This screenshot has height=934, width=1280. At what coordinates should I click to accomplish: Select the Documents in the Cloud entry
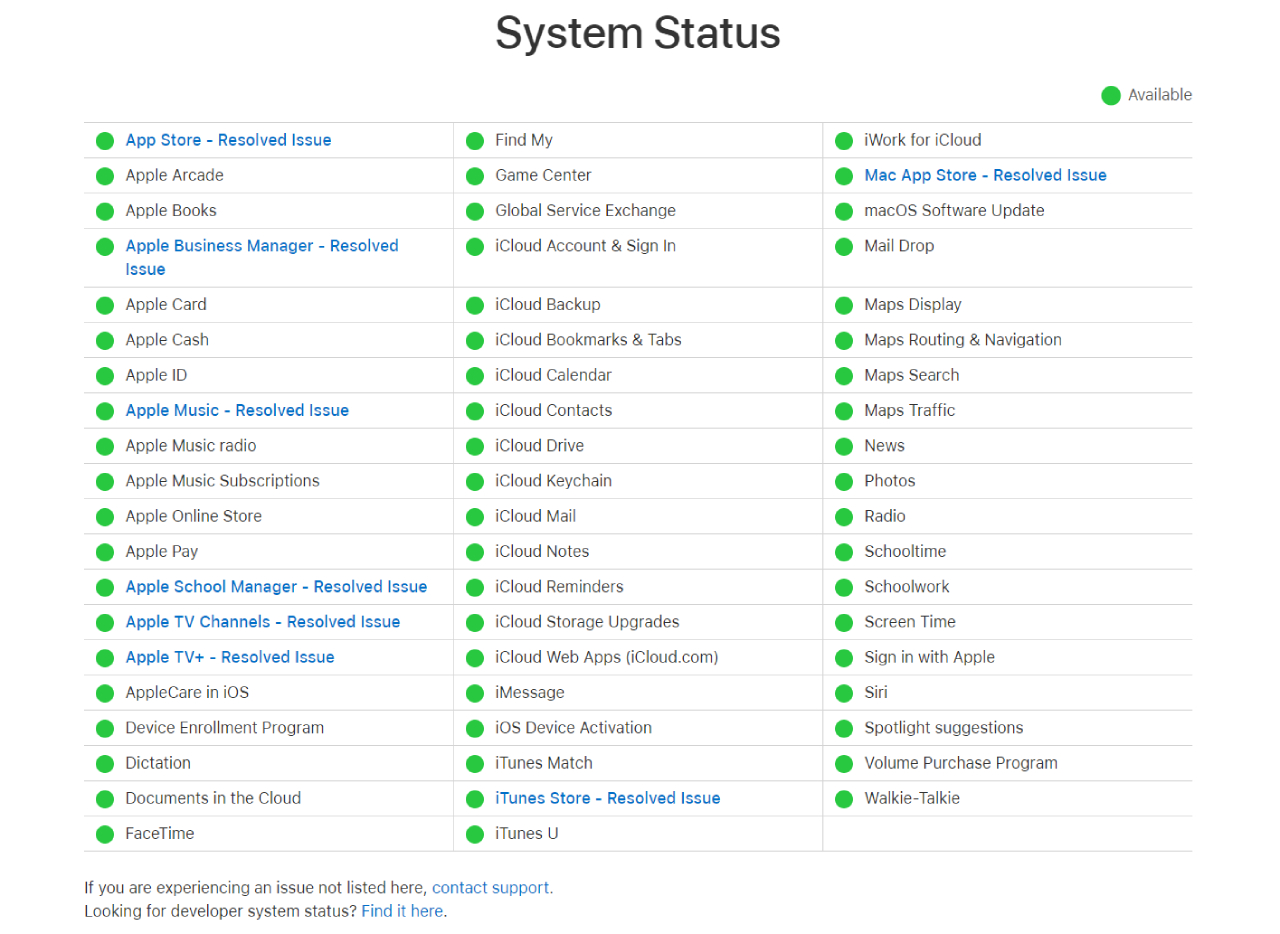tap(213, 798)
